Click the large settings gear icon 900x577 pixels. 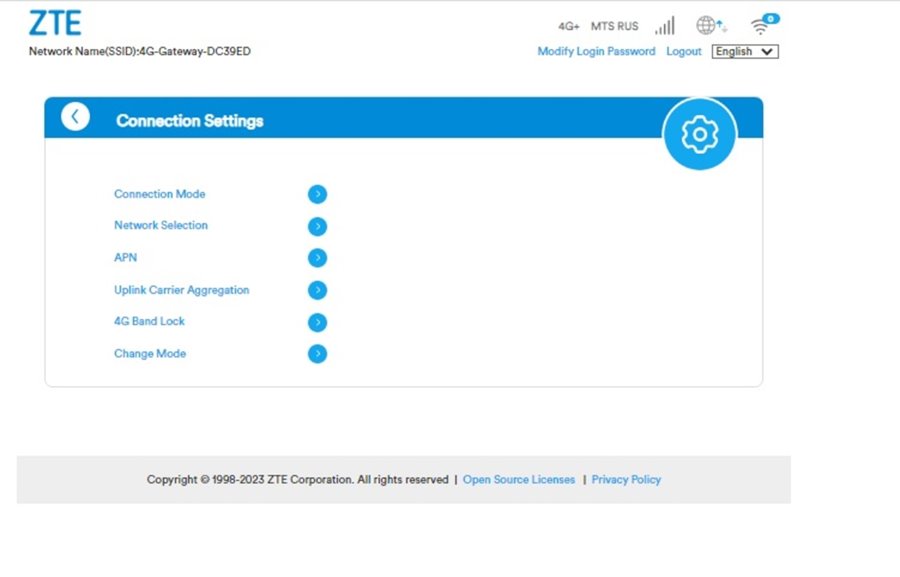pos(699,134)
